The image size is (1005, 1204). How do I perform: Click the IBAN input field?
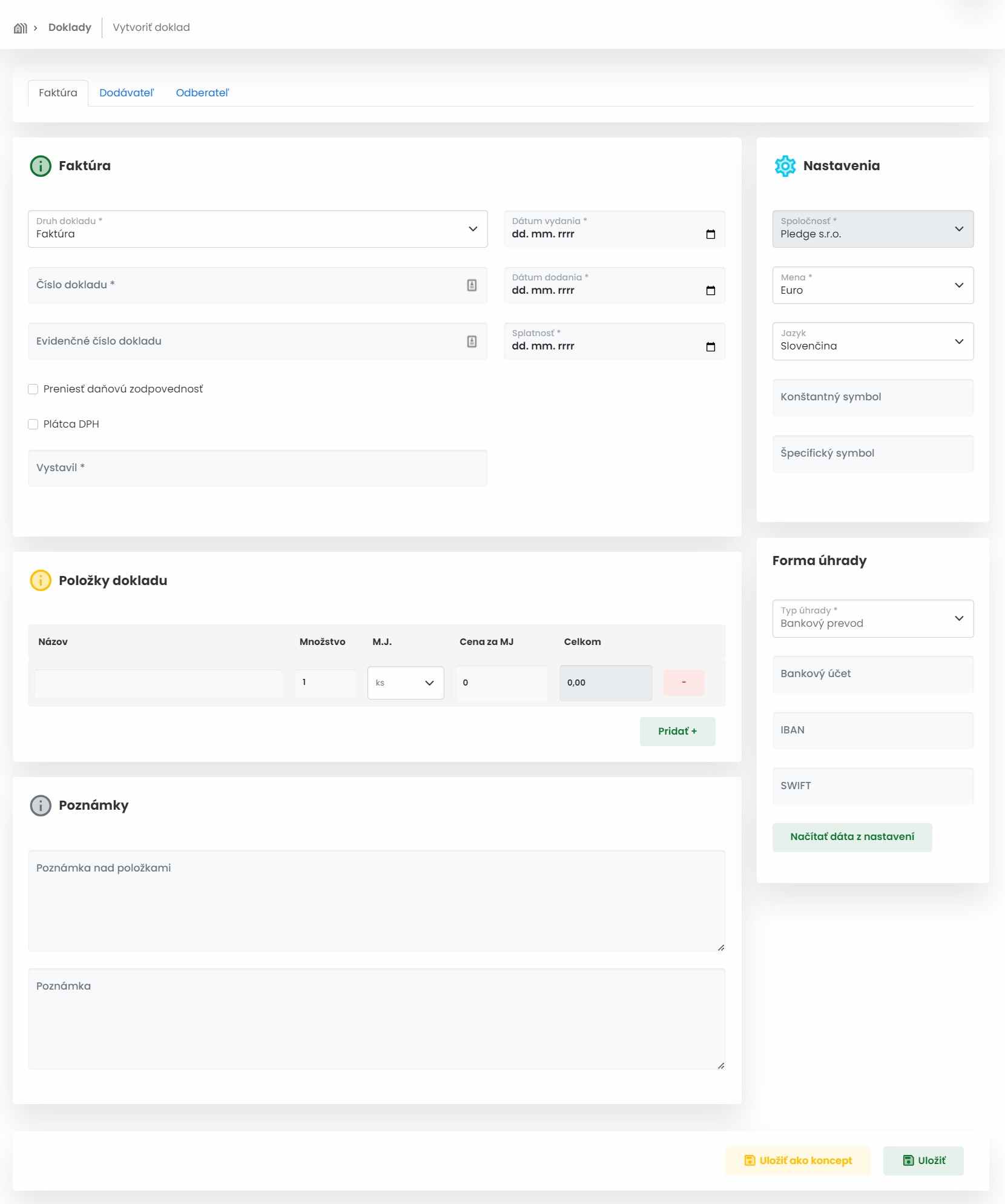point(873,730)
